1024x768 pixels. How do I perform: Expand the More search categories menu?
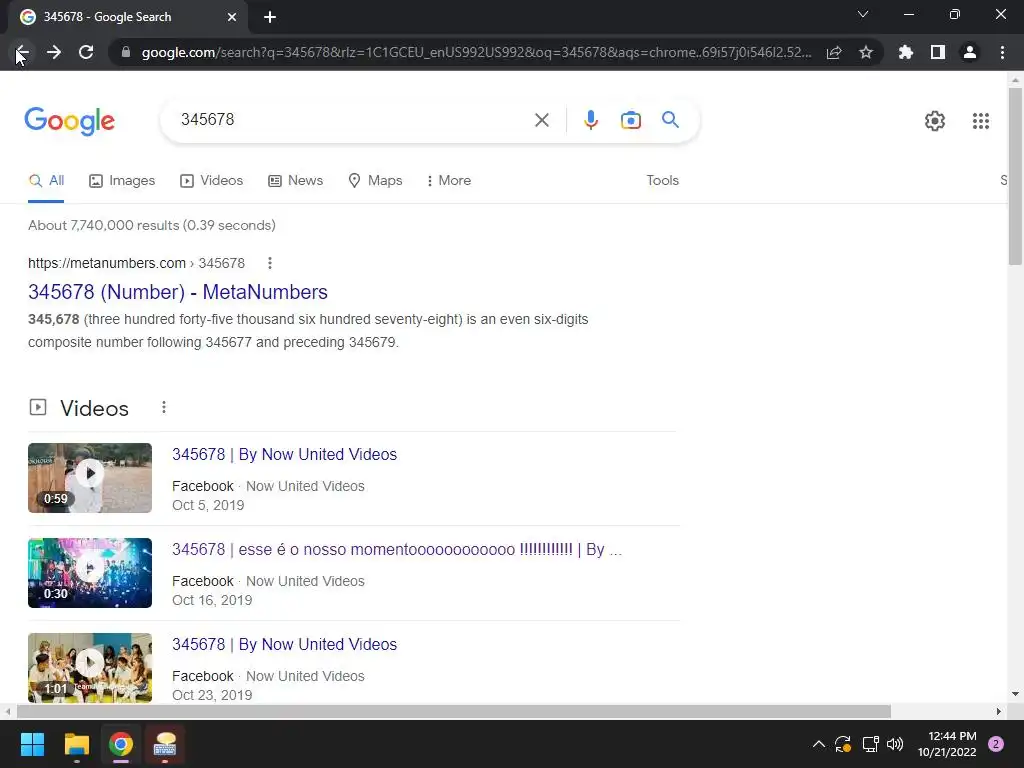pyautogui.click(x=449, y=181)
